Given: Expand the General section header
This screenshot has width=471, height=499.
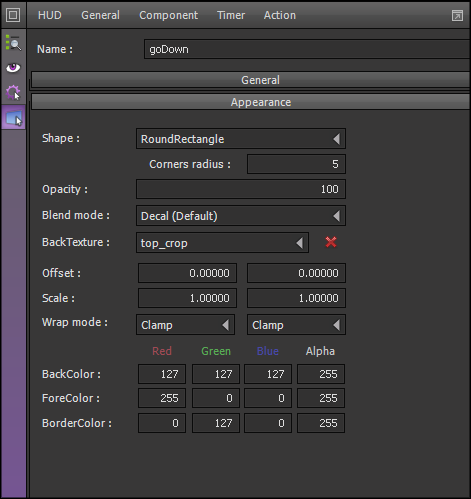Looking at the screenshot, I should tap(251, 80).
